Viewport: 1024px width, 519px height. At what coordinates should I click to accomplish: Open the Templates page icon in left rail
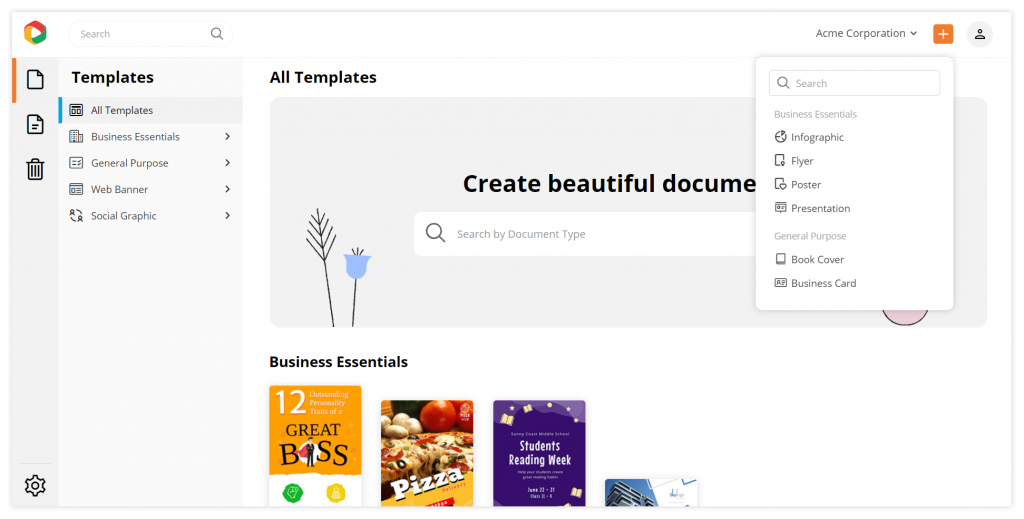35,80
